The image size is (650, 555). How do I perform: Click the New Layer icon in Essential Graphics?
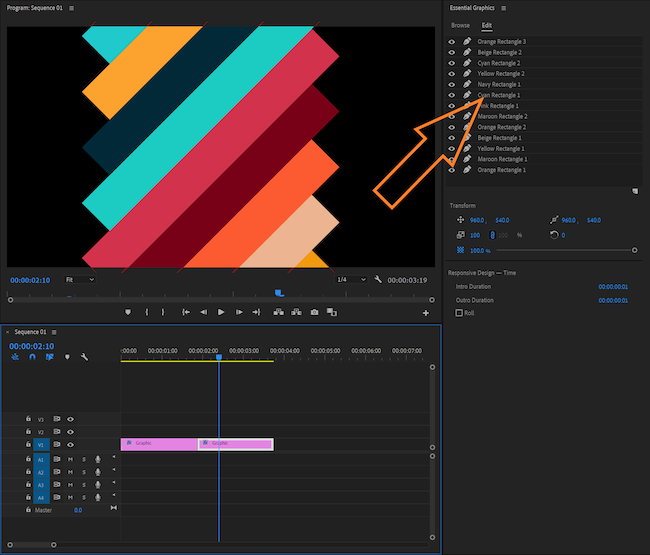(634, 190)
